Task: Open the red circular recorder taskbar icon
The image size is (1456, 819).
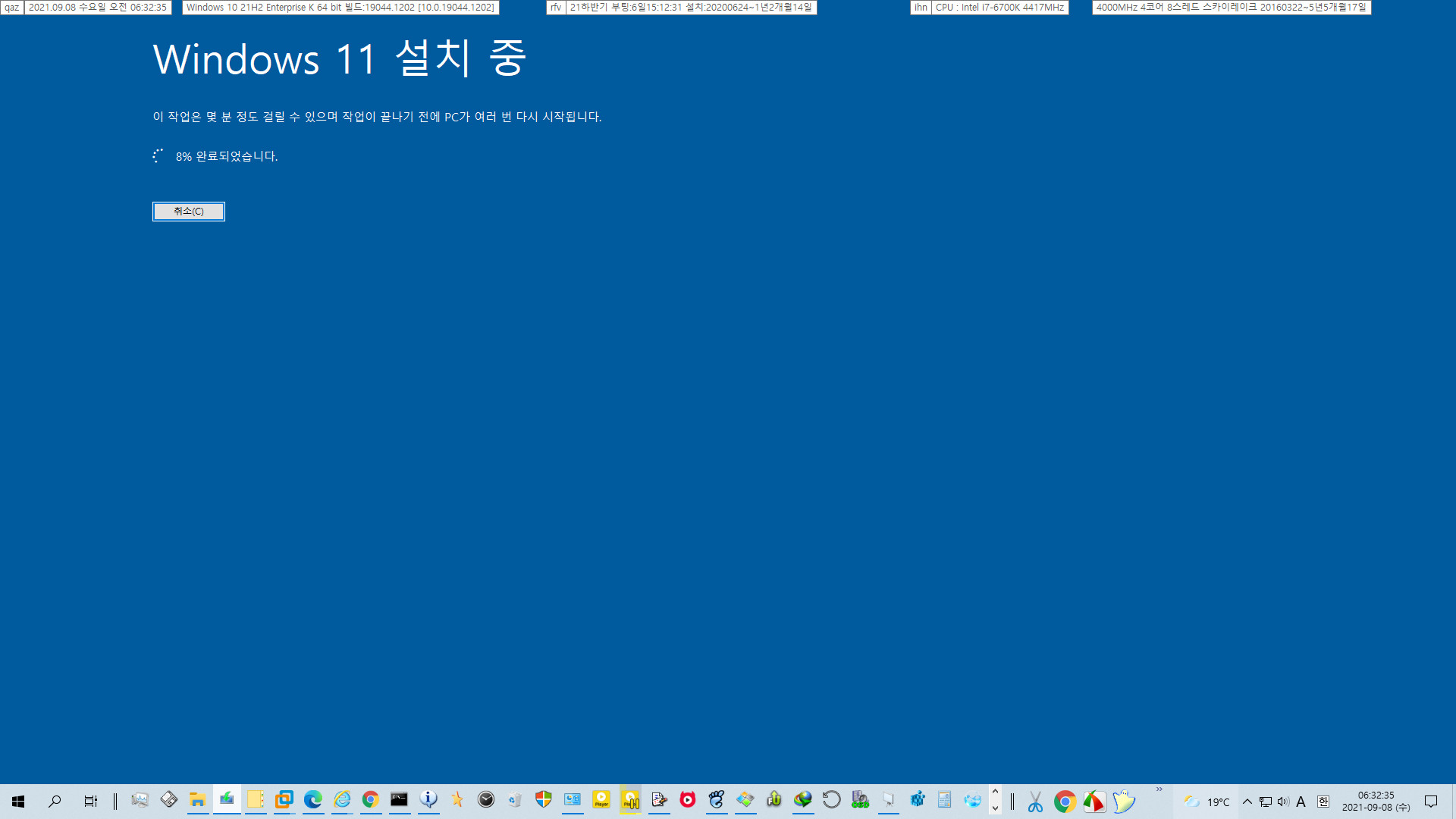Action: point(688,800)
